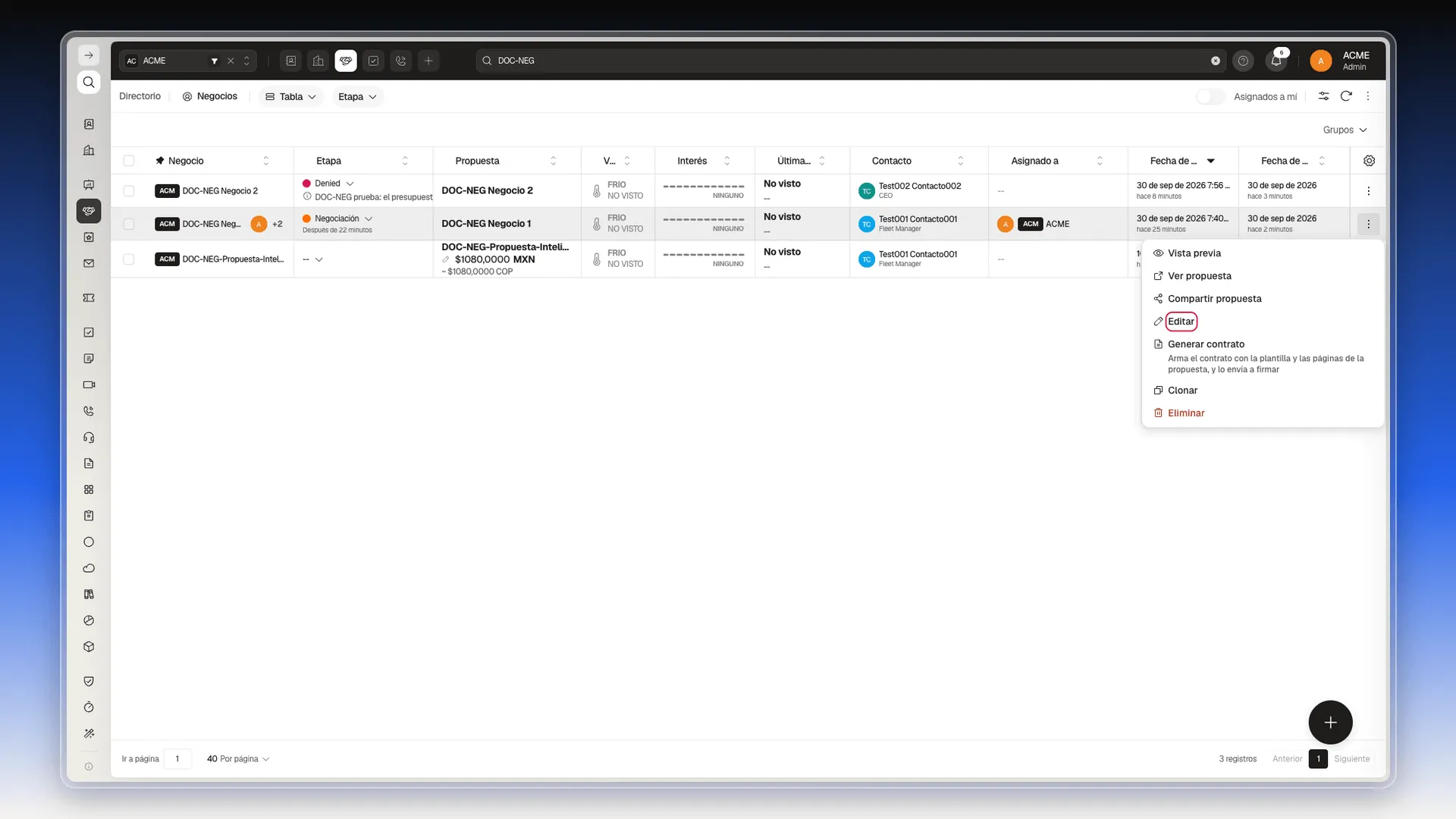Open the 40 Por página dropdown
The image size is (1456, 819).
pyautogui.click(x=238, y=759)
